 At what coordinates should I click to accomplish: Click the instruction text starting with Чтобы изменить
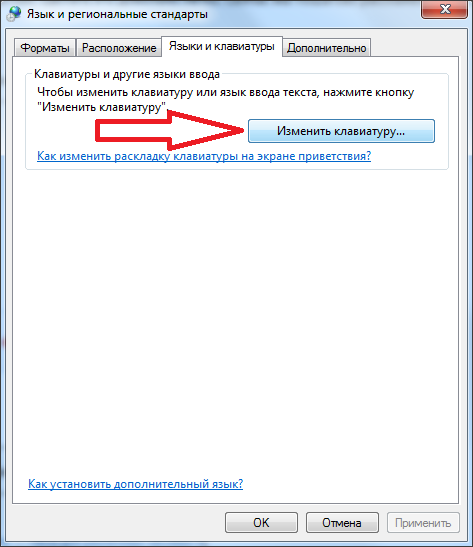[225, 99]
